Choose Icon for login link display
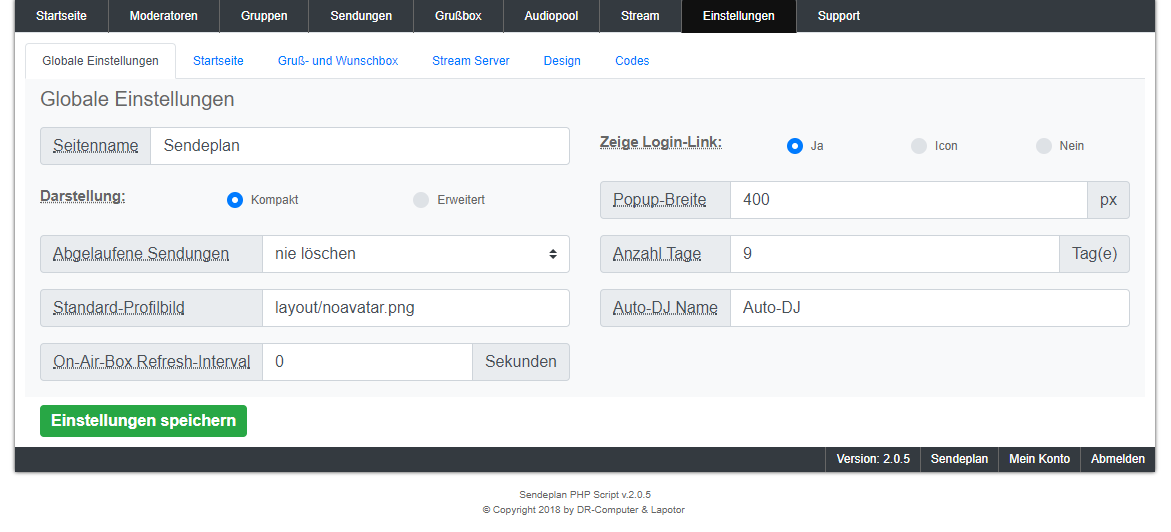Viewport: 1171px width, 532px height. [919, 146]
